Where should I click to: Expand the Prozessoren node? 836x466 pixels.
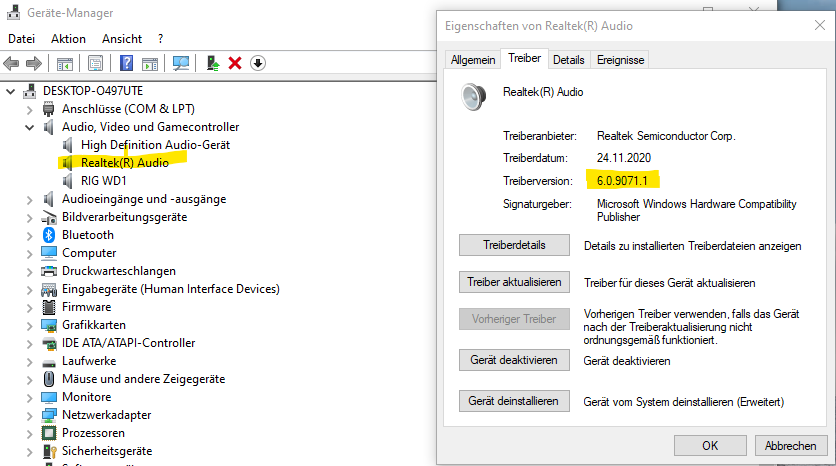[30, 434]
